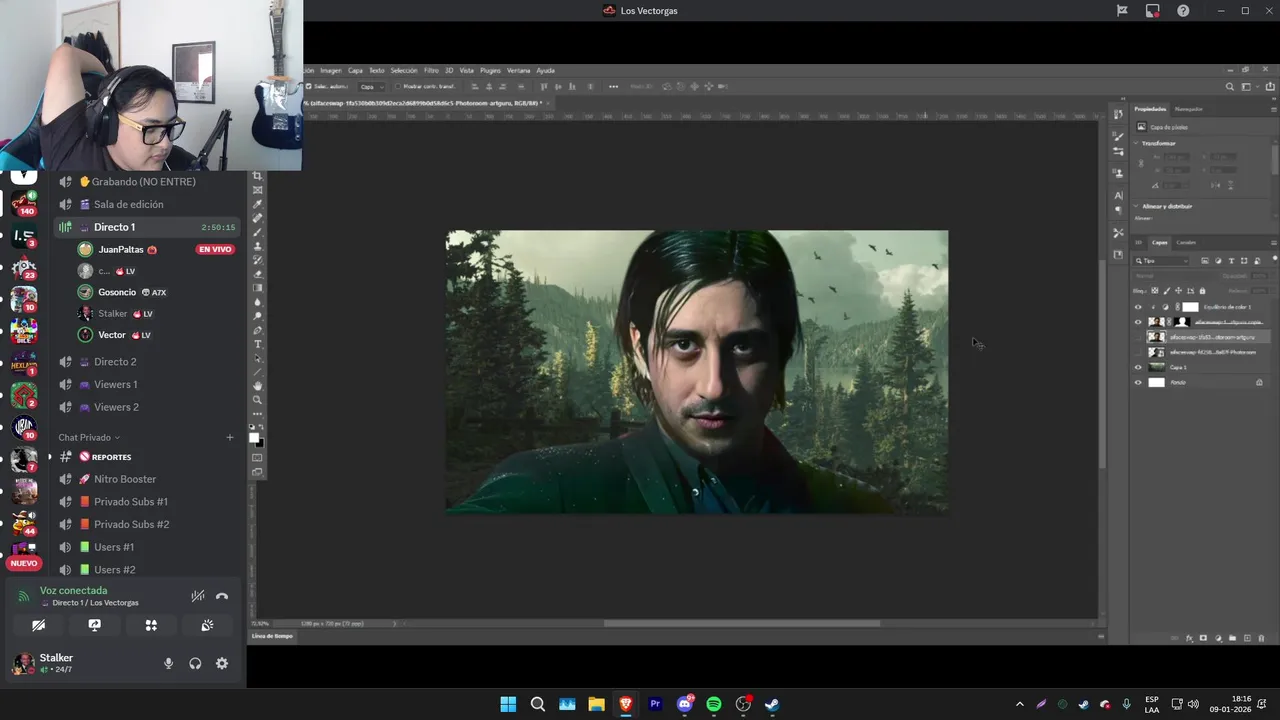Join the Nitro Booster voice channel

(x=146, y=479)
